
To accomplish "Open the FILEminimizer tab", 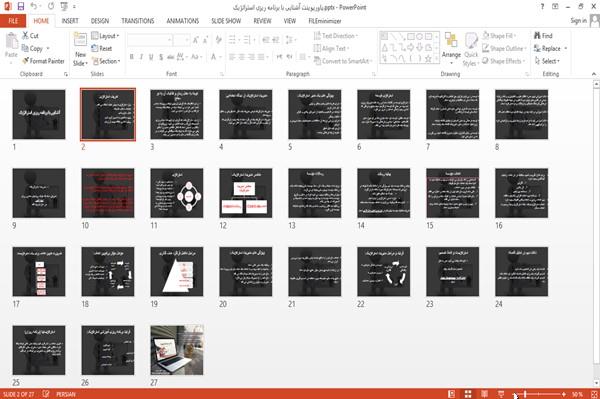I will point(325,21).
